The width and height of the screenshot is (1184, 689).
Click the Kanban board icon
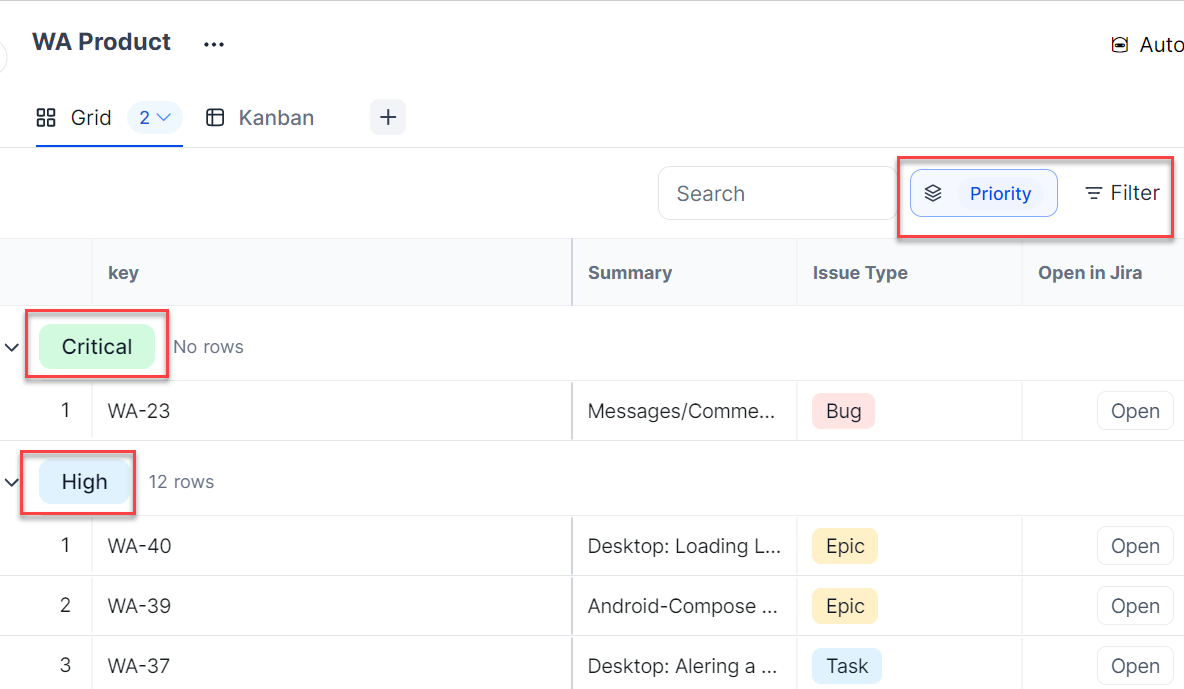[215, 118]
